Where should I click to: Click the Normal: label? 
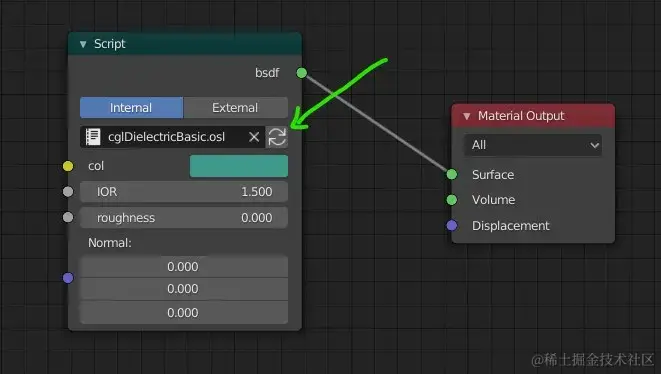[110, 243]
